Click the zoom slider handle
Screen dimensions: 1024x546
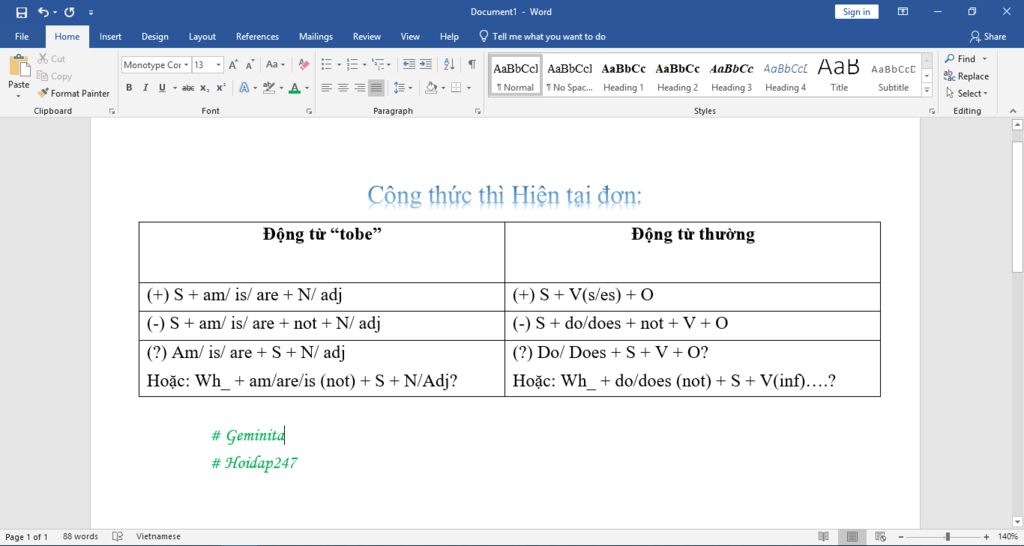[x=947, y=537]
